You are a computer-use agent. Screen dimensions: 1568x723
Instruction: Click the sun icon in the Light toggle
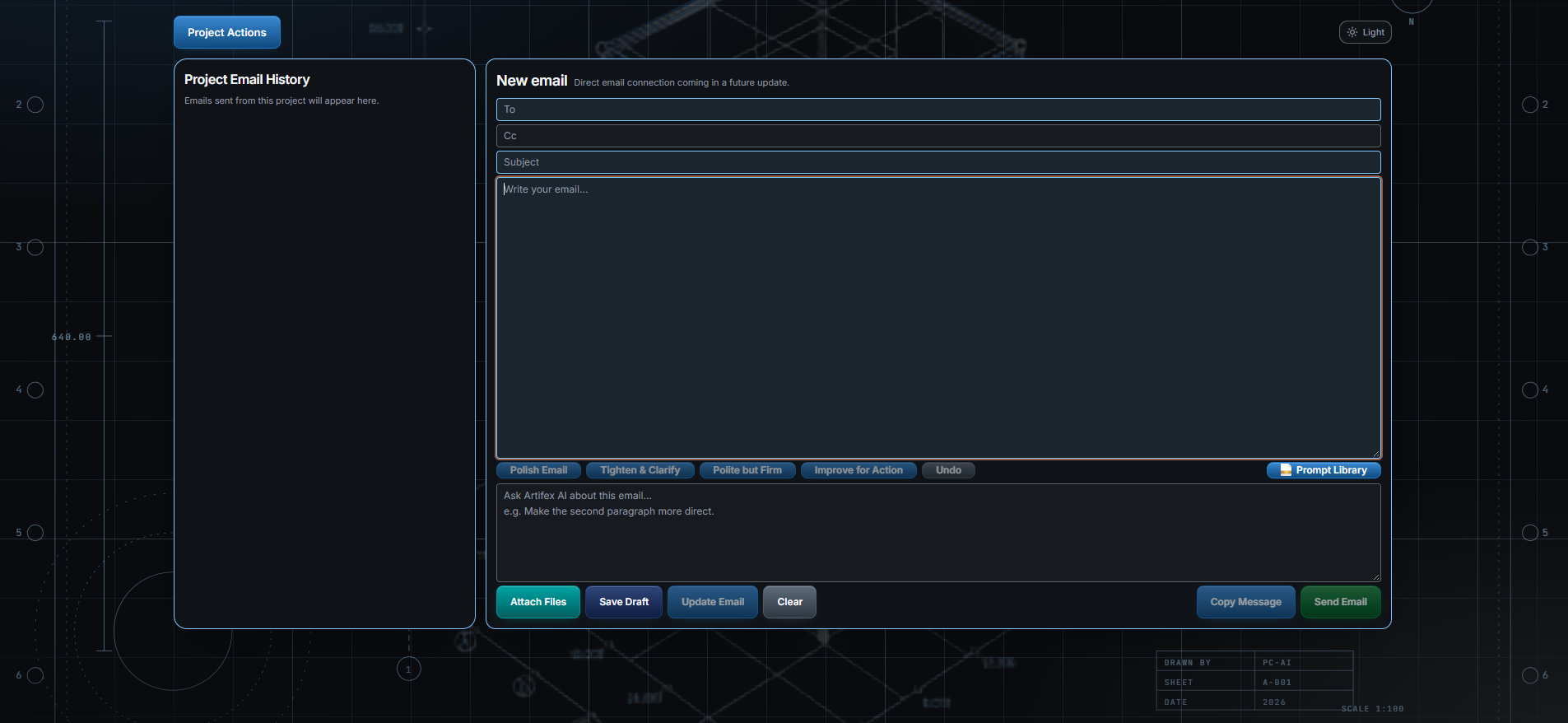[1352, 32]
